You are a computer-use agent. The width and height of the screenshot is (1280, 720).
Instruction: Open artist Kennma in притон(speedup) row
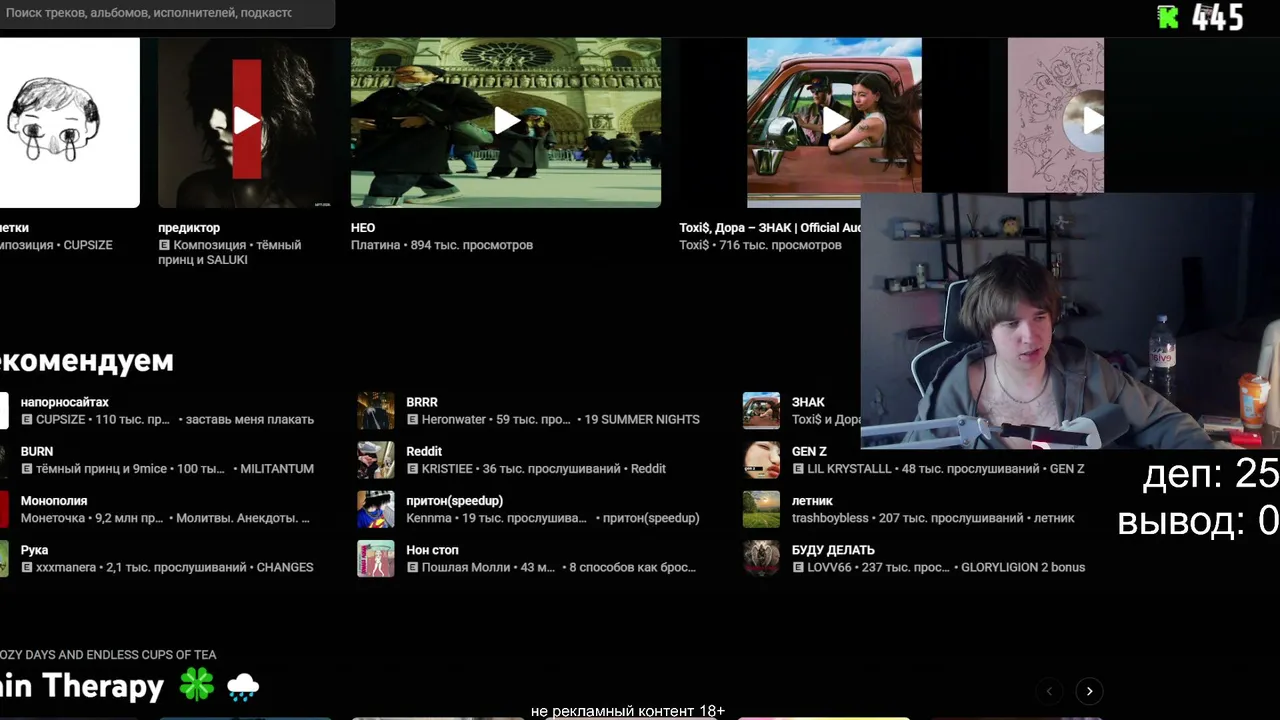click(429, 518)
